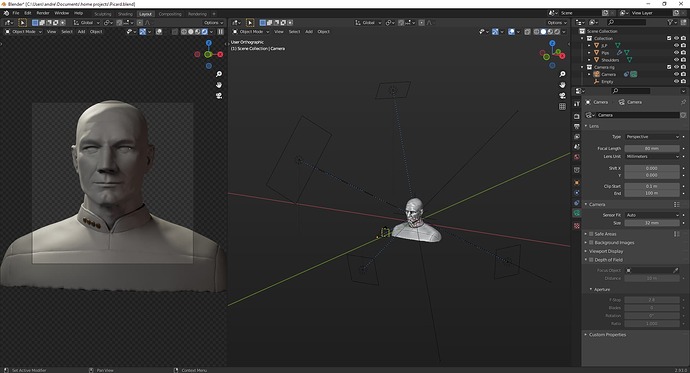Click the Z axis on right viewport gizmo

click(552, 44)
